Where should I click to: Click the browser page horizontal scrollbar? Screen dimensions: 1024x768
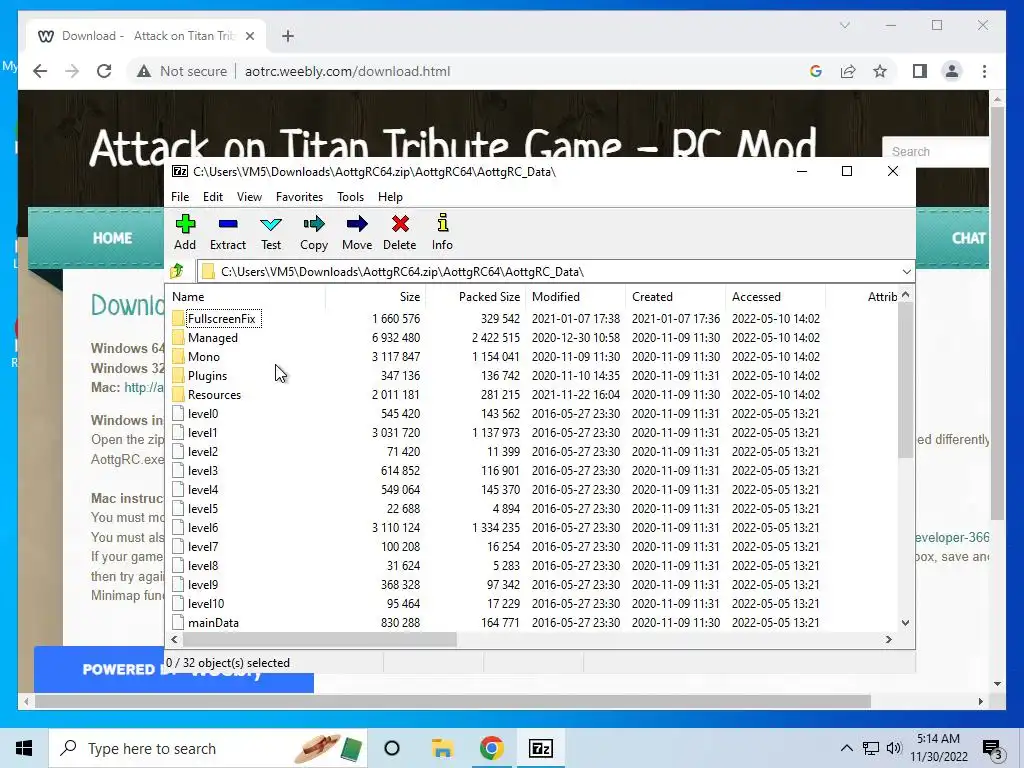453,701
